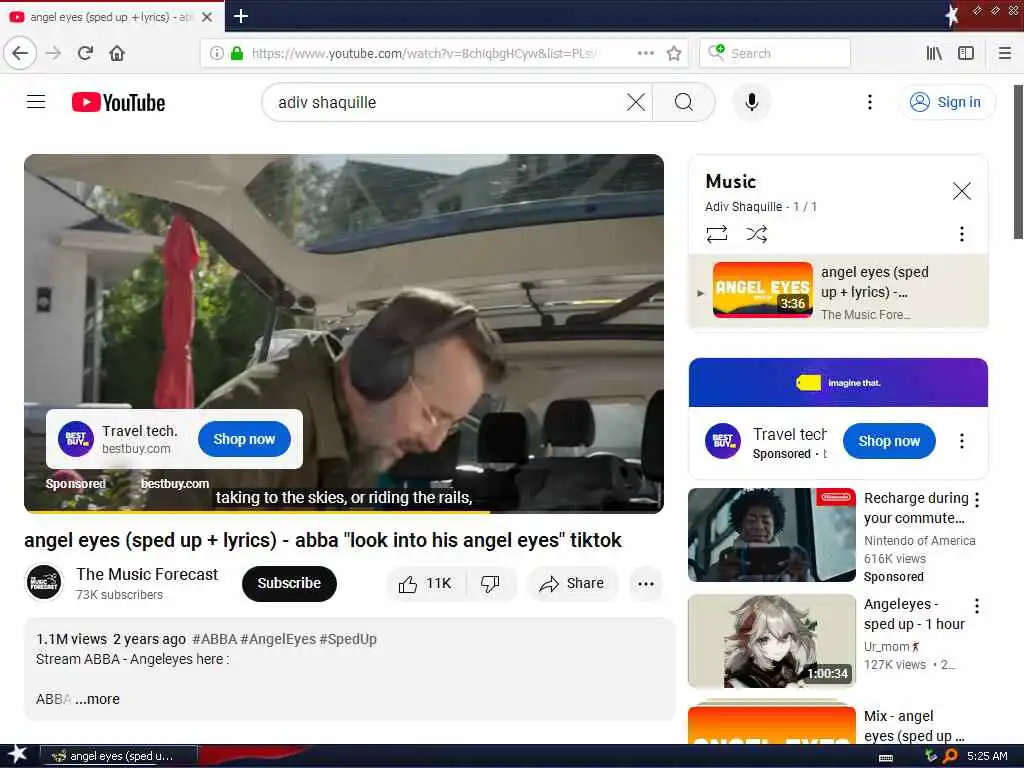Image resolution: width=1024 pixels, height=768 pixels.
Task: Submit search with magnifier button
Action: (684, 102)
